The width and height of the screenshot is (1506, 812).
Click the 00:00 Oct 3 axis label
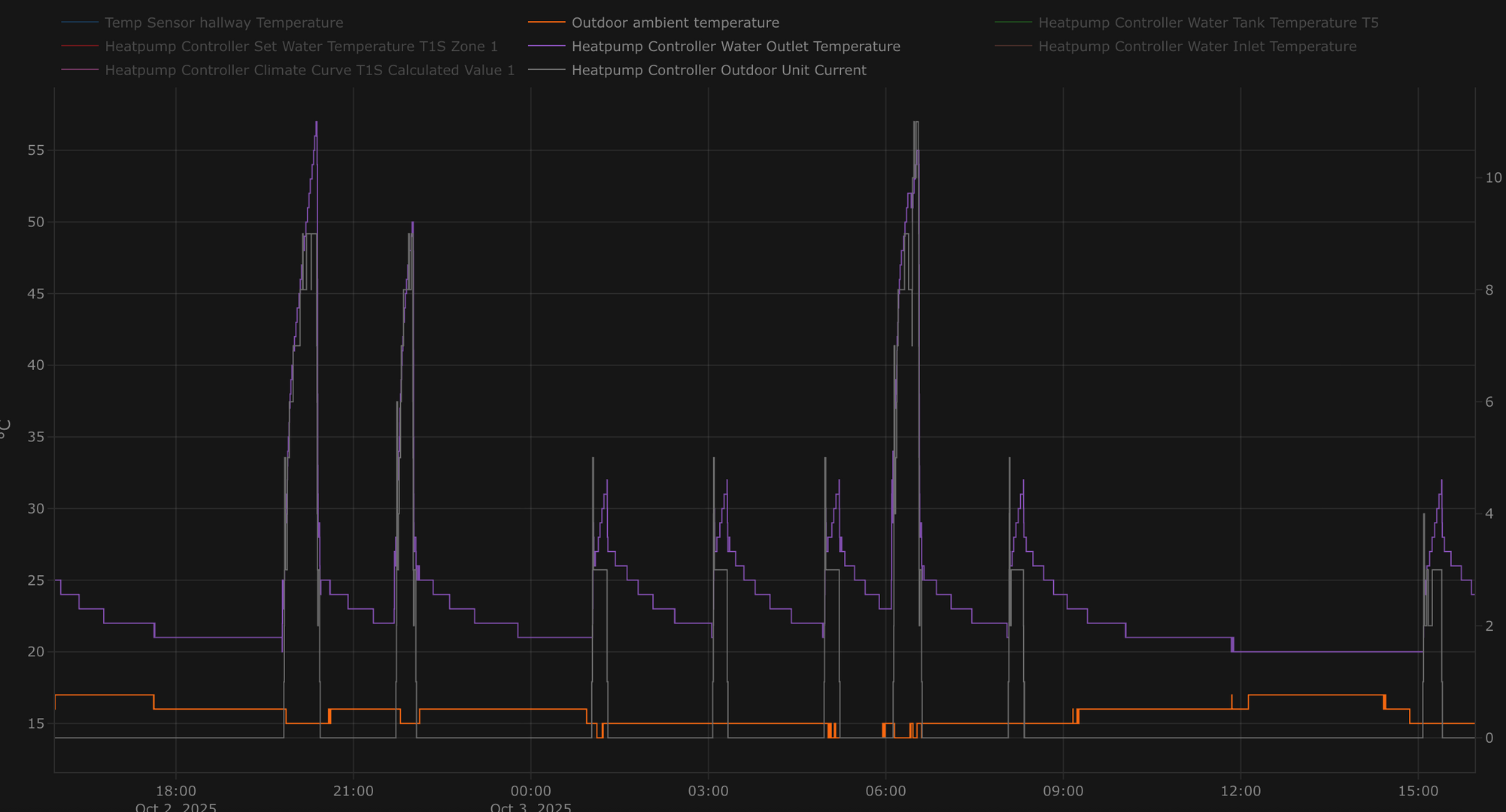point(530,791)
